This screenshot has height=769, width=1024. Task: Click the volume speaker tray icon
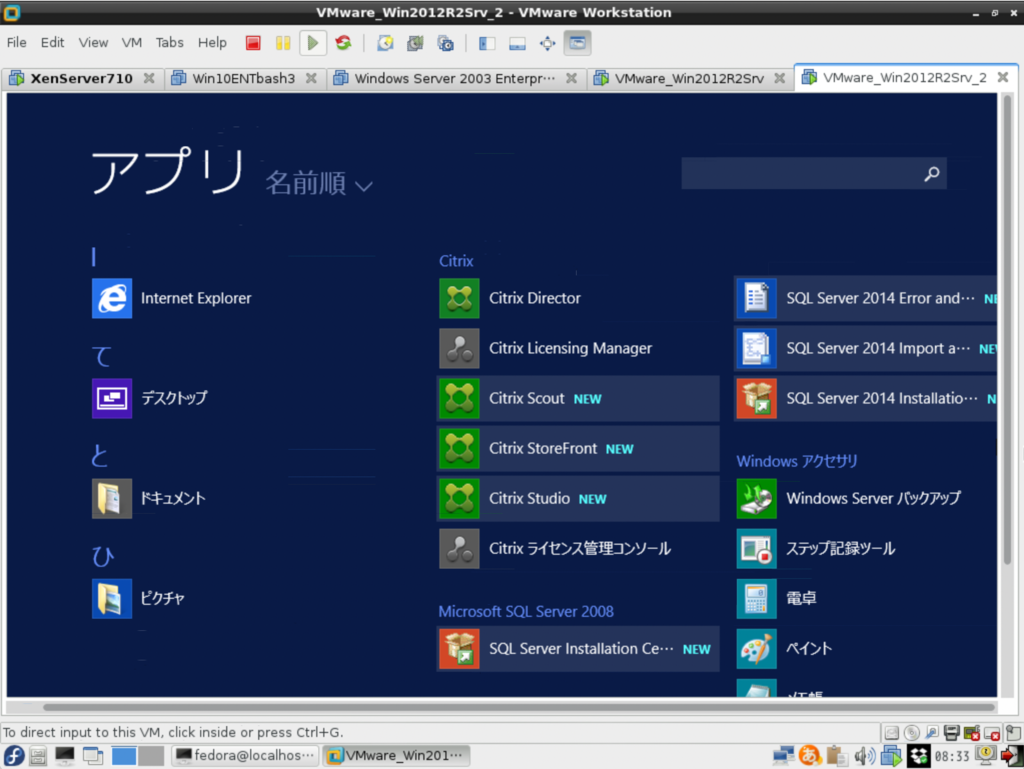point(865,756)
